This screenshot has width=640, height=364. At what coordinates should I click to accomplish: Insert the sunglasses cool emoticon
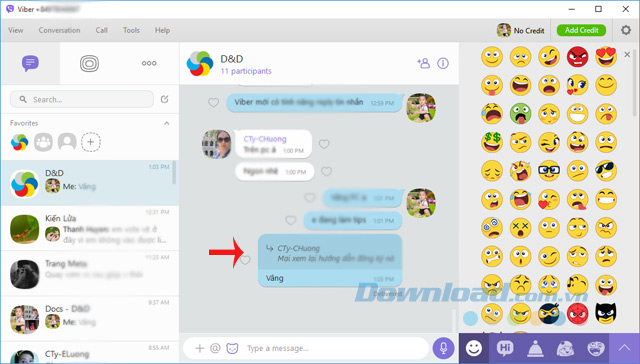(606, 171)
